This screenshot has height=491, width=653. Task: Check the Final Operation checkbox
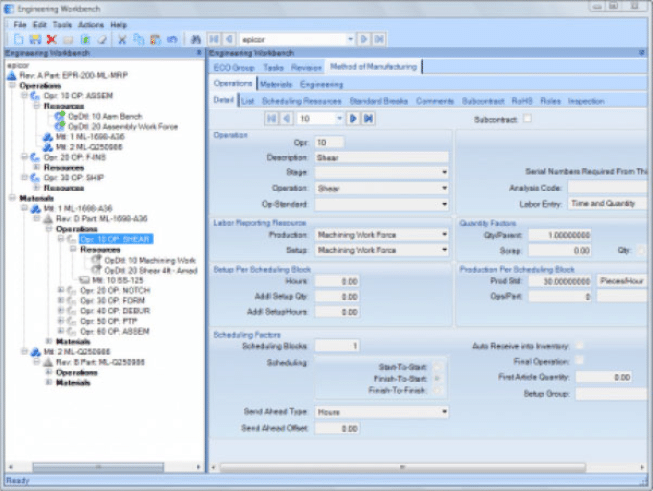(579, 361)
